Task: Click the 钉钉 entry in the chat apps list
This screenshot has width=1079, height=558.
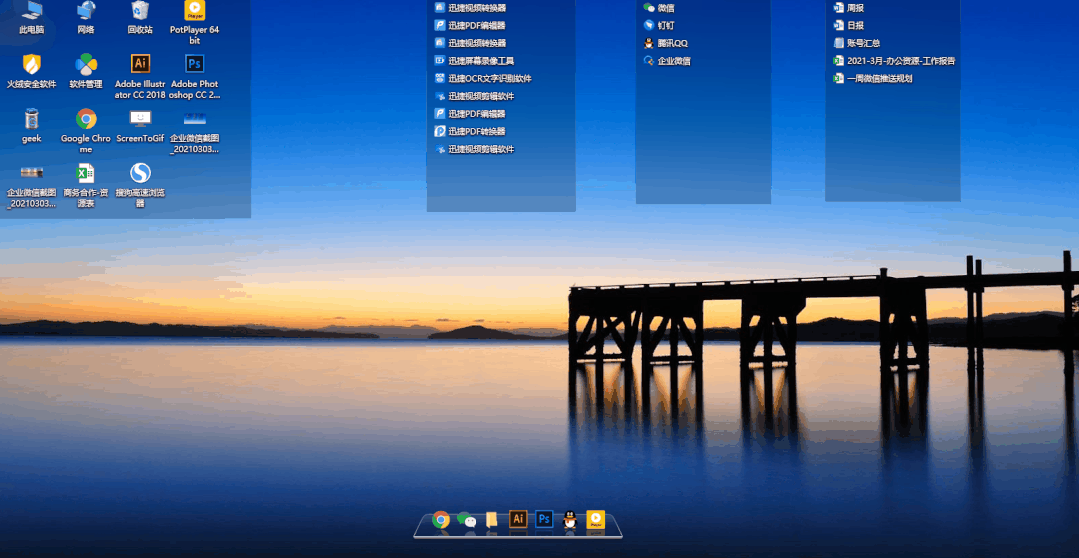Action: tap(665, 25)
